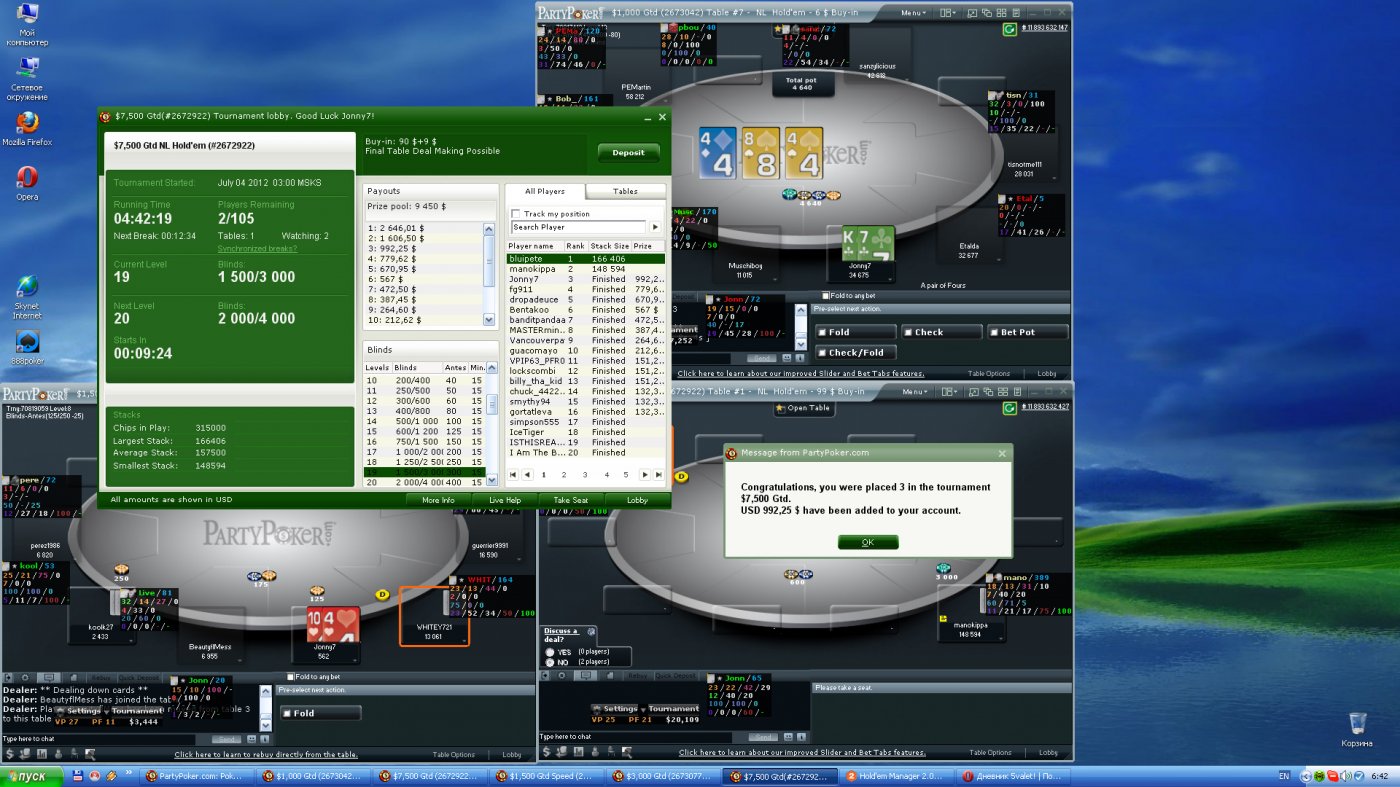Open the Skynet Internet desktop shortcut
This screenshot has height=787, width=1400.
click(27, 296)
